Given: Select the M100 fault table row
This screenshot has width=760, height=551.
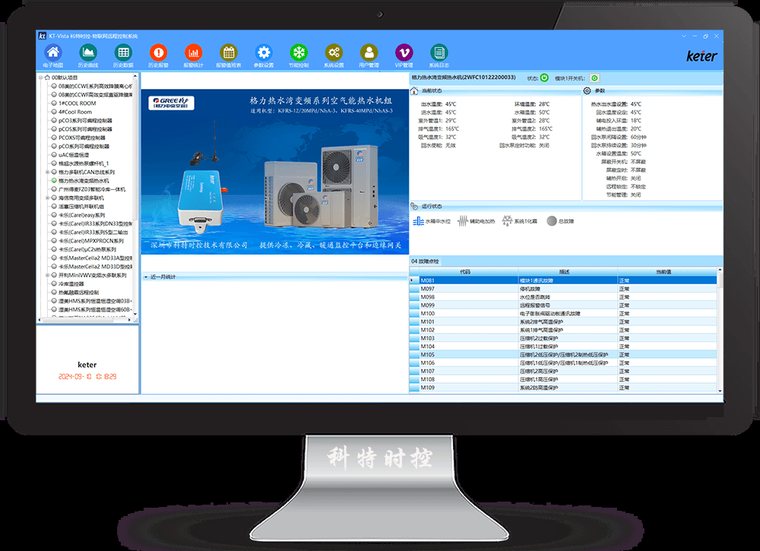Looking at the screenshot, I should point(563,314).
